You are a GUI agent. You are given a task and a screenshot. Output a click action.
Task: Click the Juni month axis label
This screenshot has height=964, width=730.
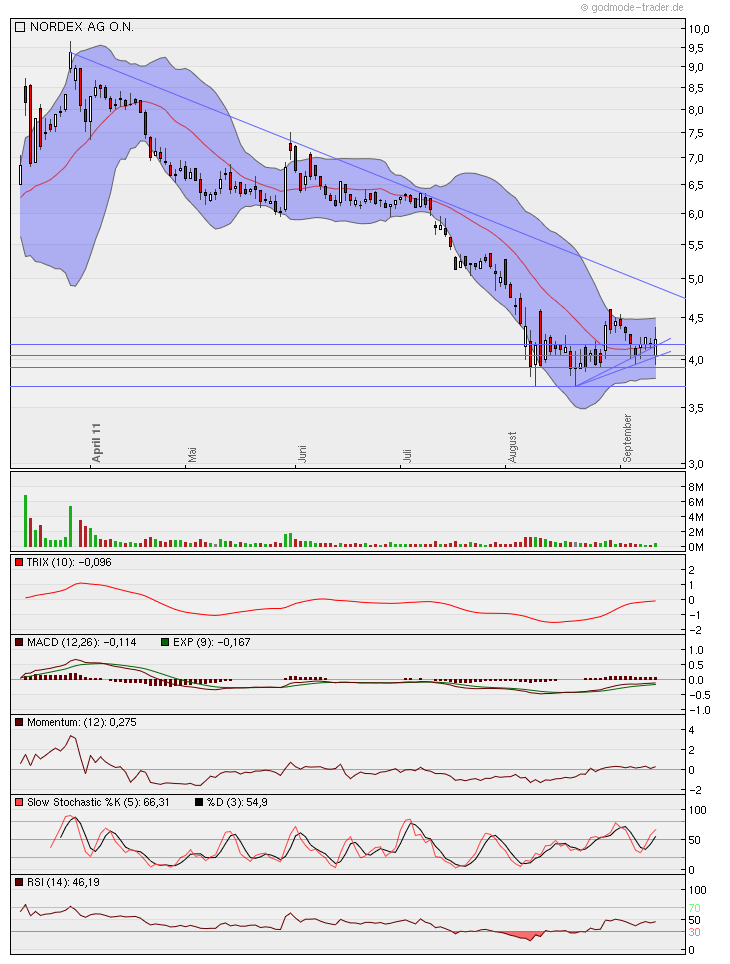pyautogui.click(x=301, y=454)
